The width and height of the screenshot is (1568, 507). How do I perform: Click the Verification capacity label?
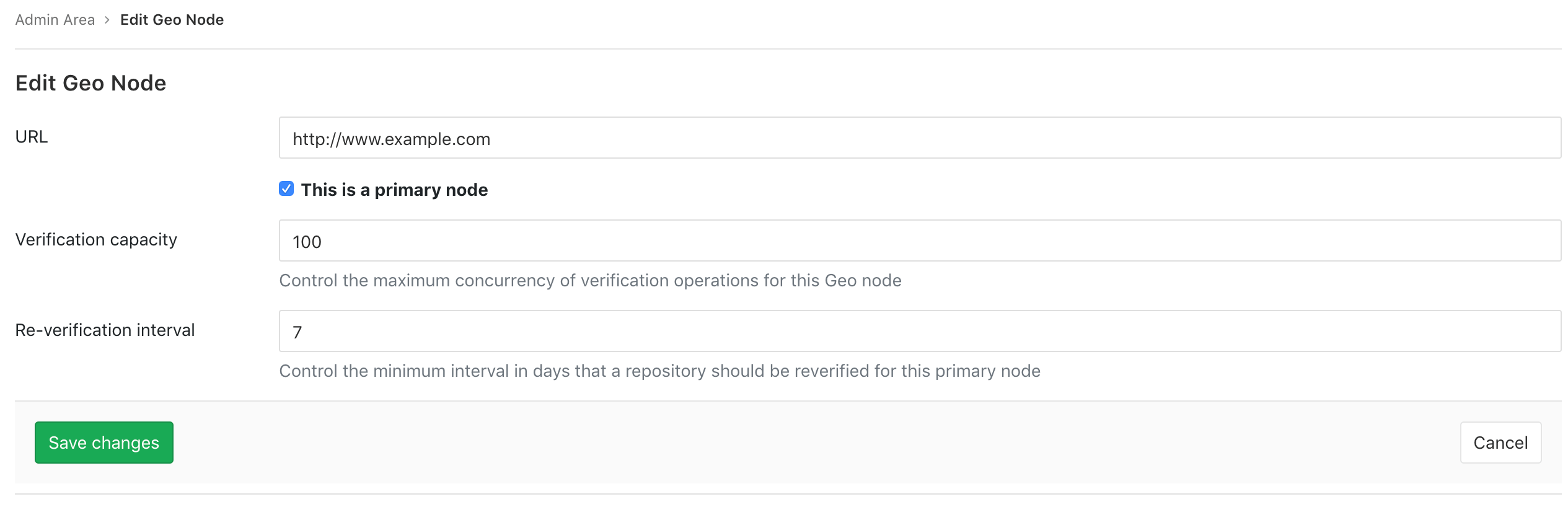[96, 240]
